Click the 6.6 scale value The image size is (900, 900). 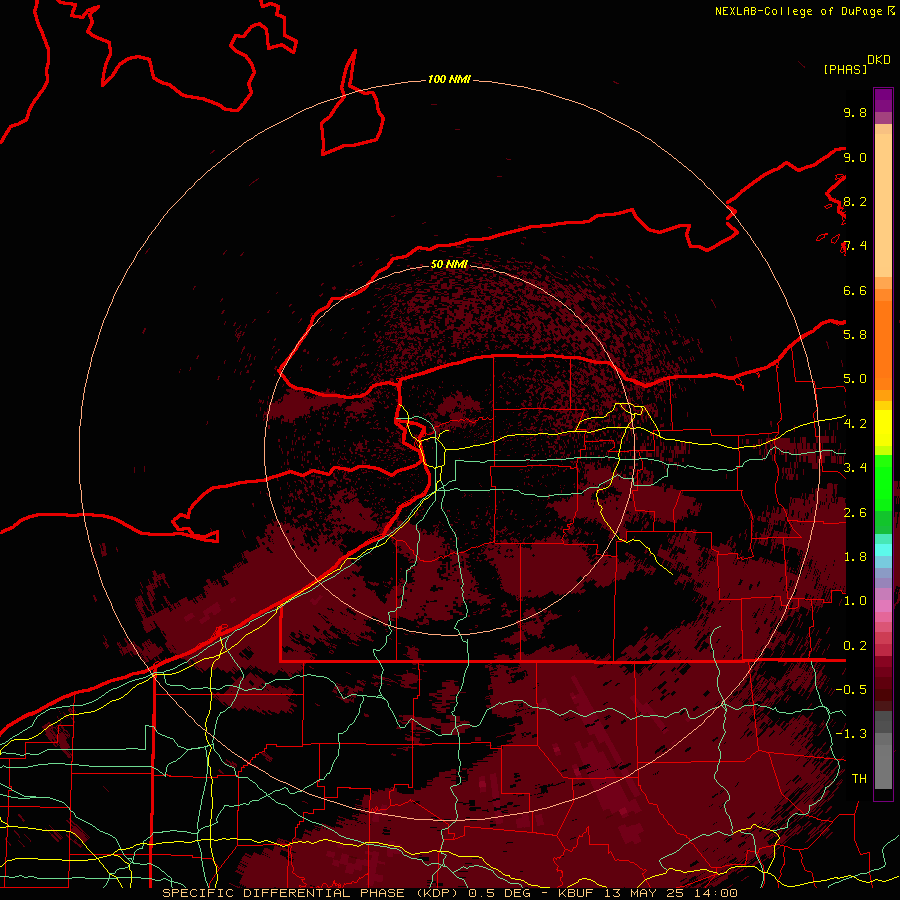pos(855,290)
